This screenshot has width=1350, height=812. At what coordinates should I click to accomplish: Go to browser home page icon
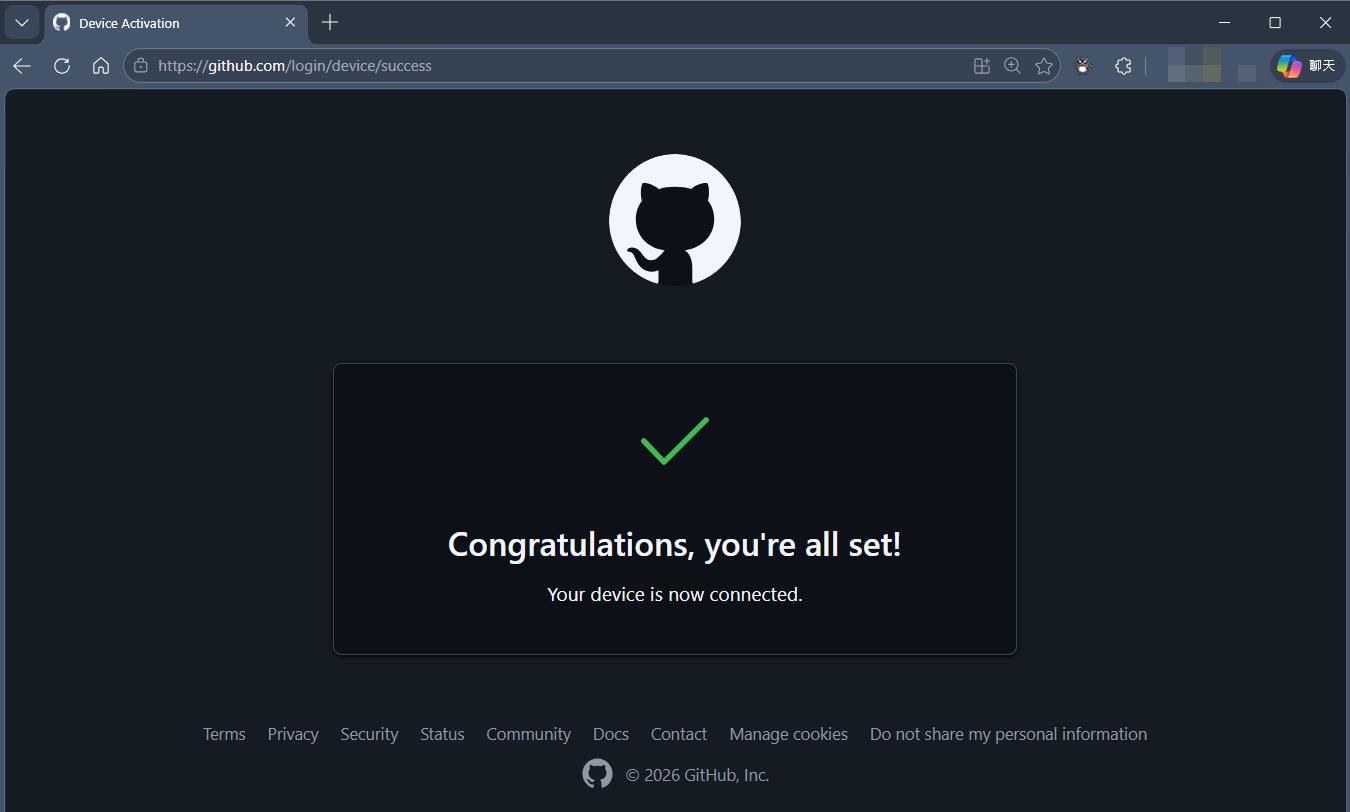pyautogui.click(x=101, y=66)
